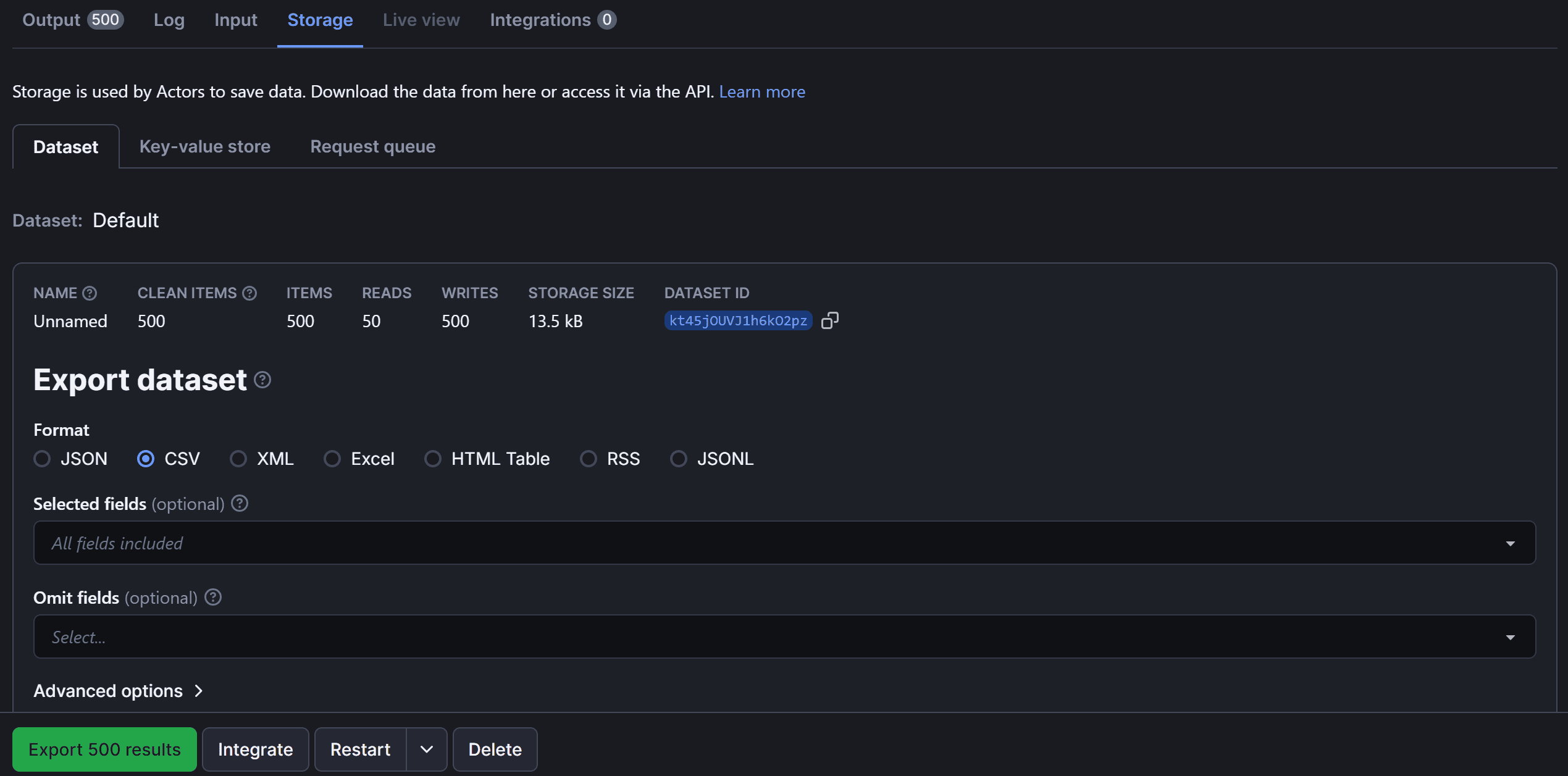Open the Export dataset help icon
This screenshot has height=776, width=1568.
click(x=262, y=380)
